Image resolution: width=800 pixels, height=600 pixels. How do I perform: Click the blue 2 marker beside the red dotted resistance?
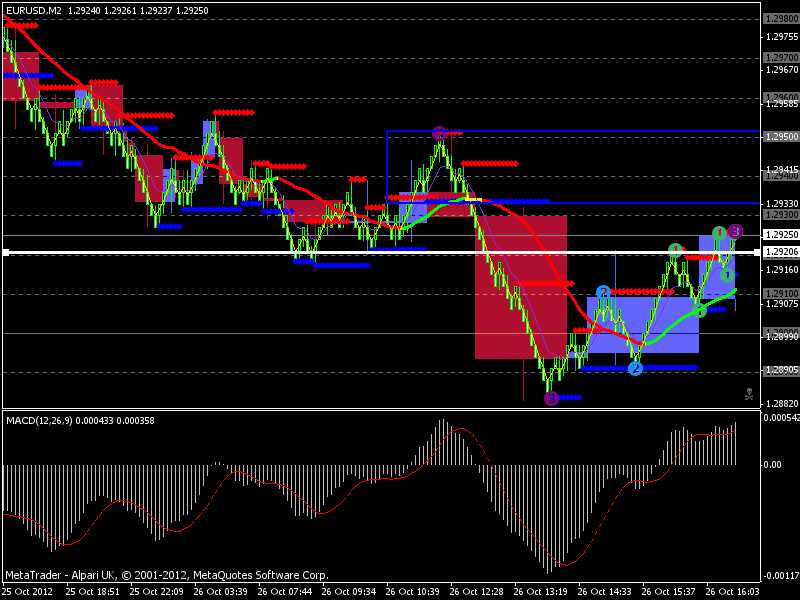tap(603, 292)
